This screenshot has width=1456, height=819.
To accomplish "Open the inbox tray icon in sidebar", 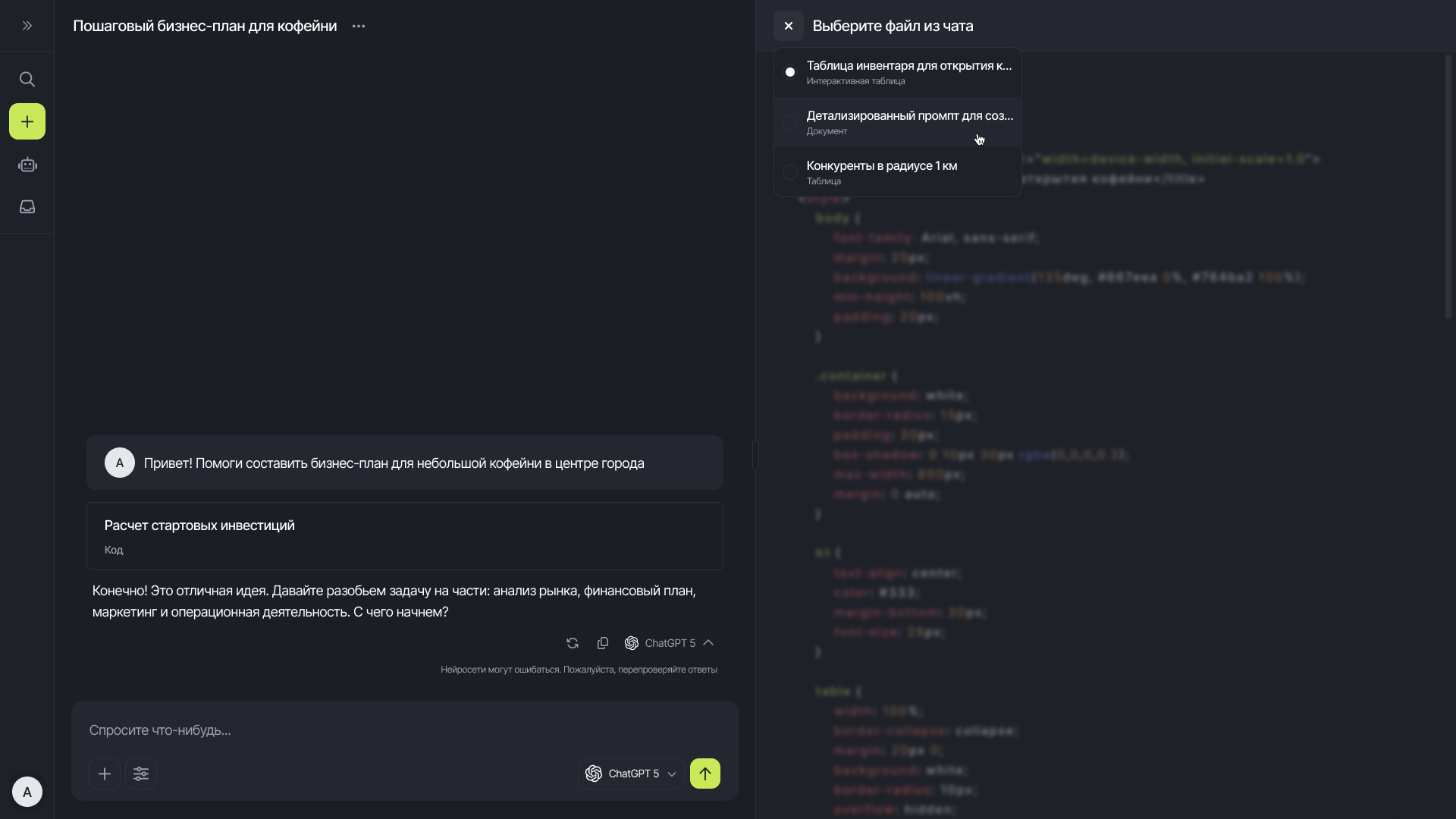I will pyautogui.click(x=27, y=207).
